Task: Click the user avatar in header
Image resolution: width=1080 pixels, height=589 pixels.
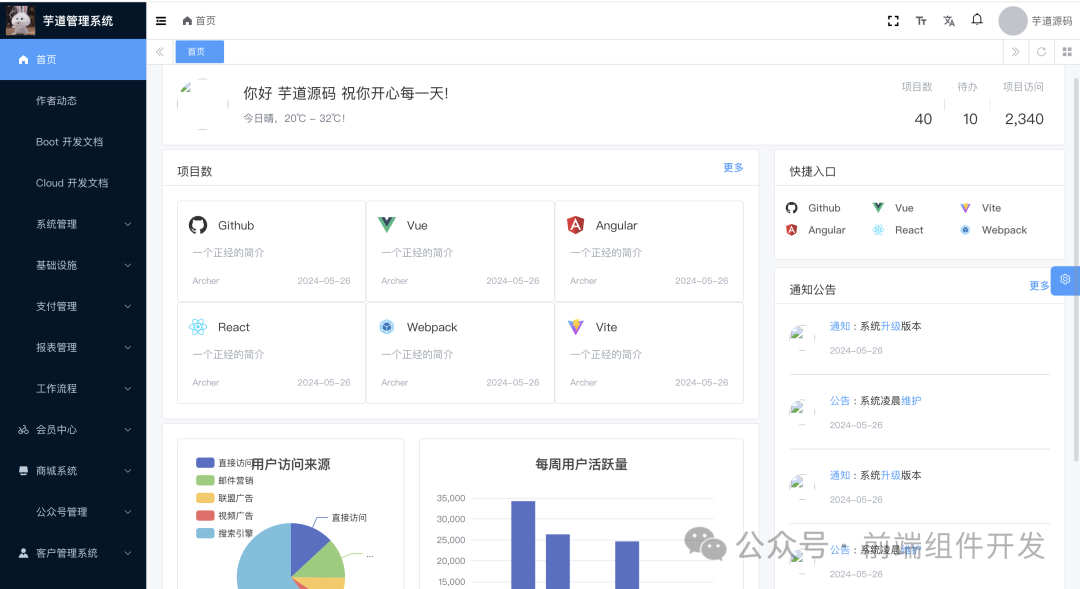Action: click(x=1012, y=21)
